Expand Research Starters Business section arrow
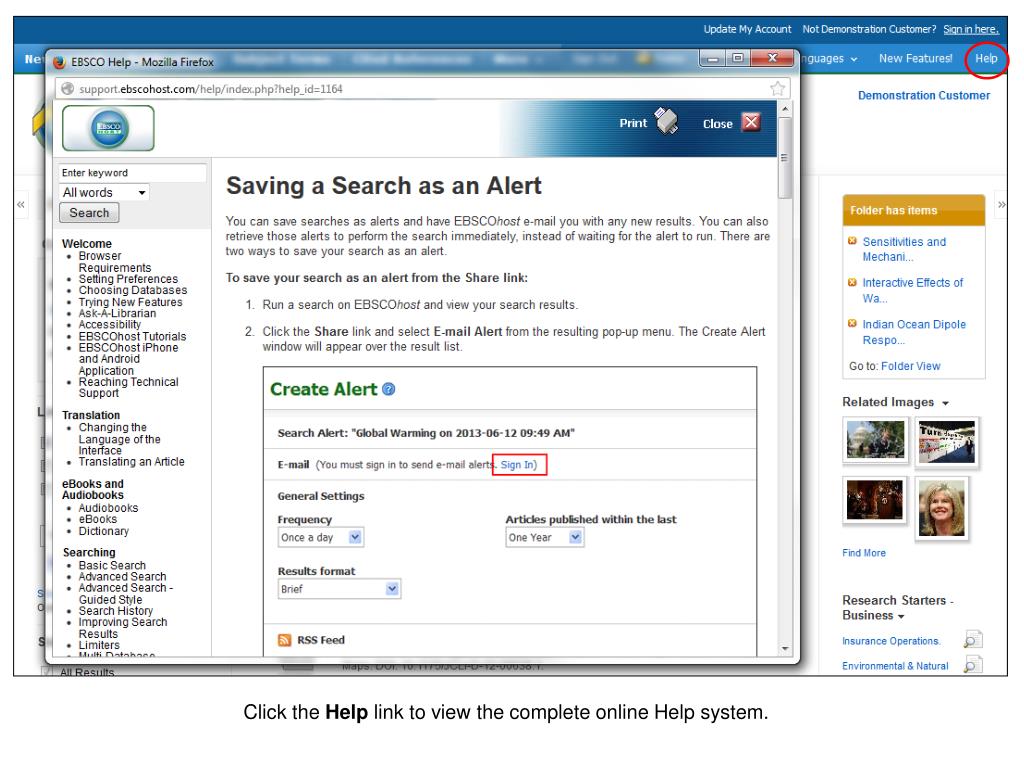1024x768 pixels. 901,616
